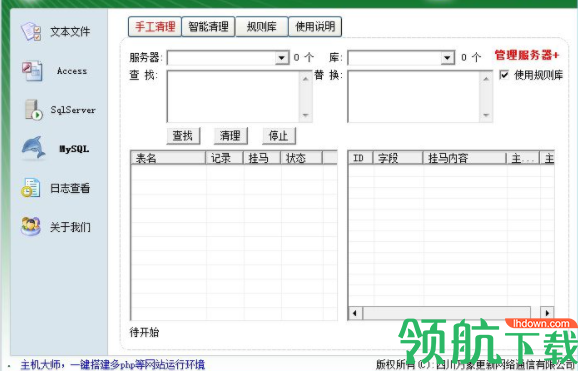The image size is (578, 371).
Task: Click the 挂马内容 column header
Action: point(464,158)
